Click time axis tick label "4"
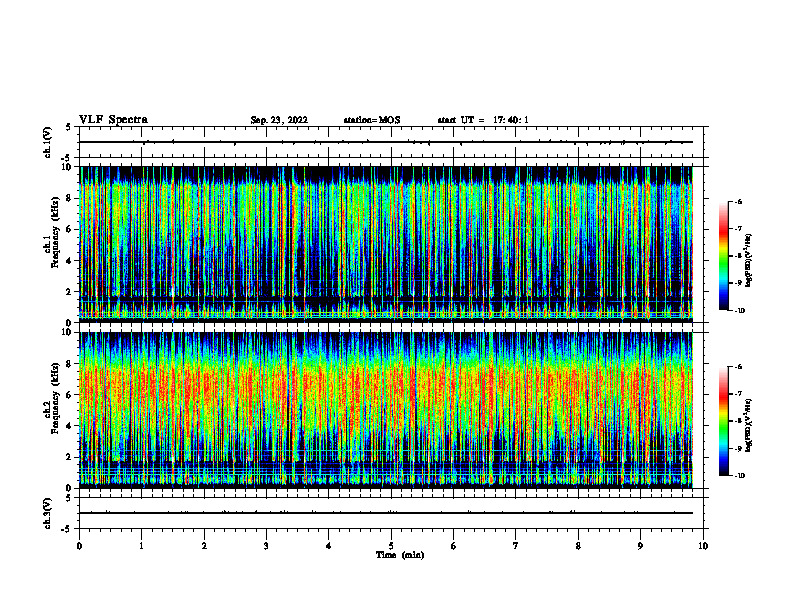792x612 pixels. tap(328, 546)
